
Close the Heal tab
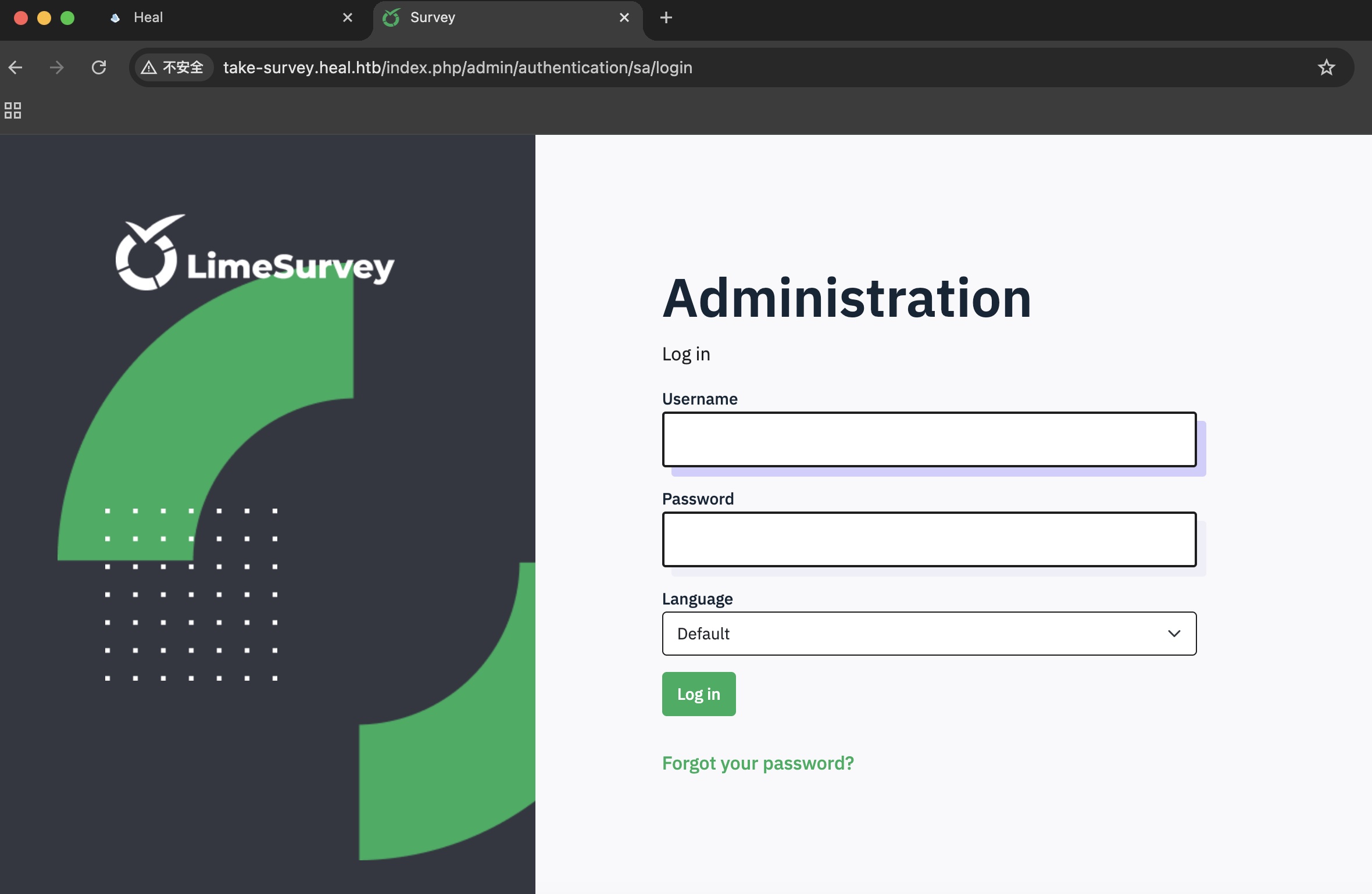click(348, 17)
